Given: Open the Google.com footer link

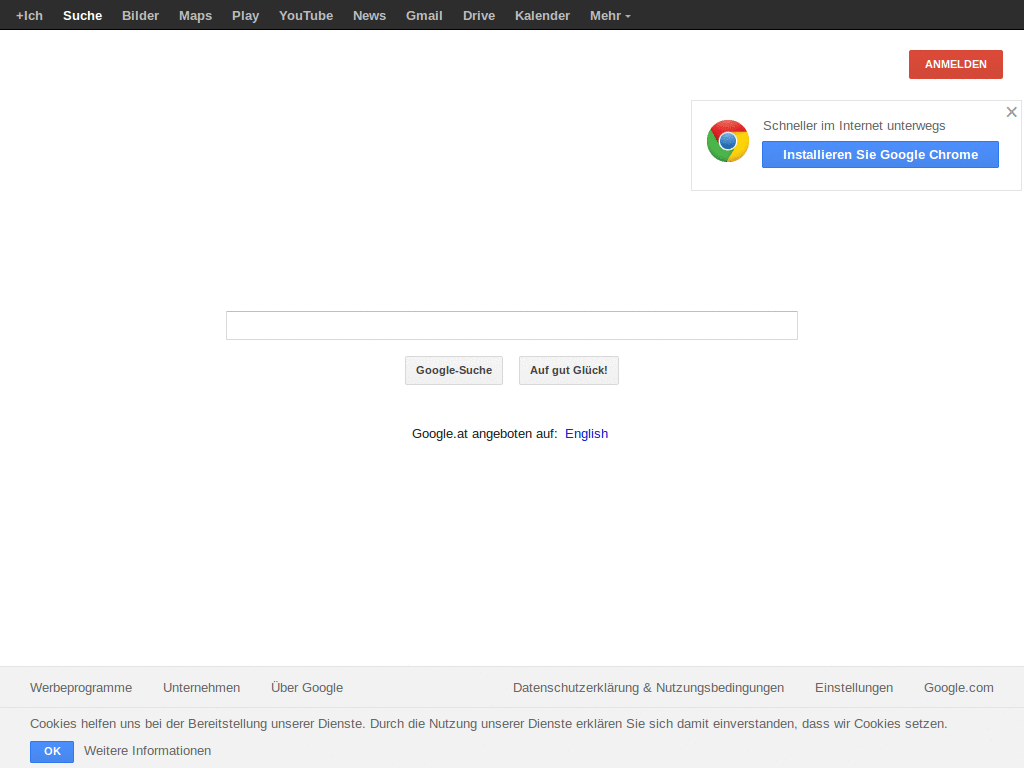Looking at the screenshot, I should pos(959,688).
